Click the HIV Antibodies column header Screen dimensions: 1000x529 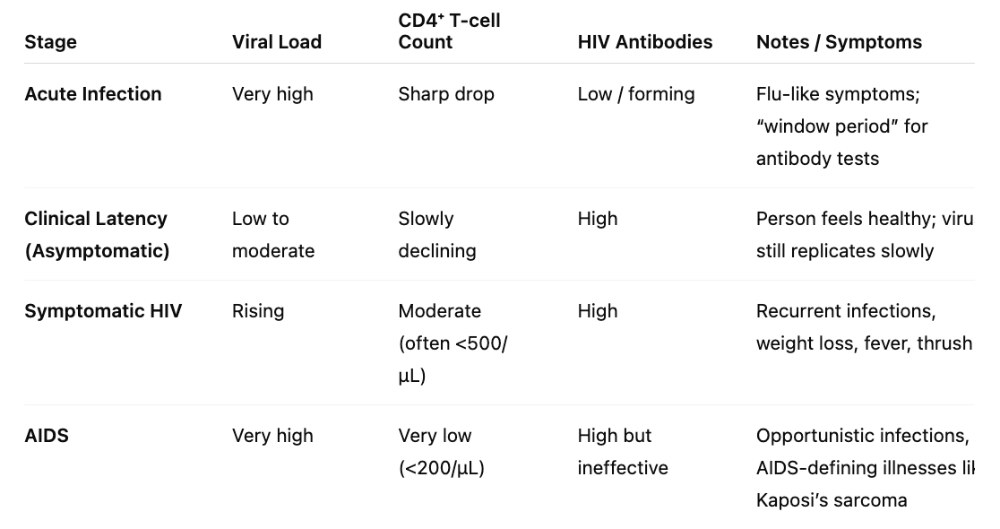point(644,43)
